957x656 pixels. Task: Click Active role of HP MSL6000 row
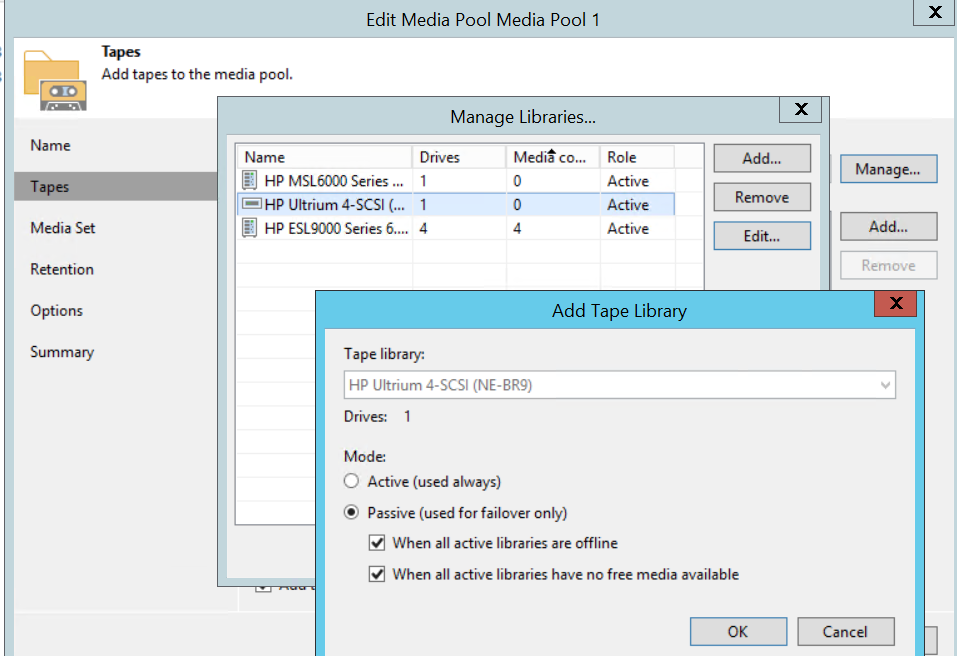(627, 181)
